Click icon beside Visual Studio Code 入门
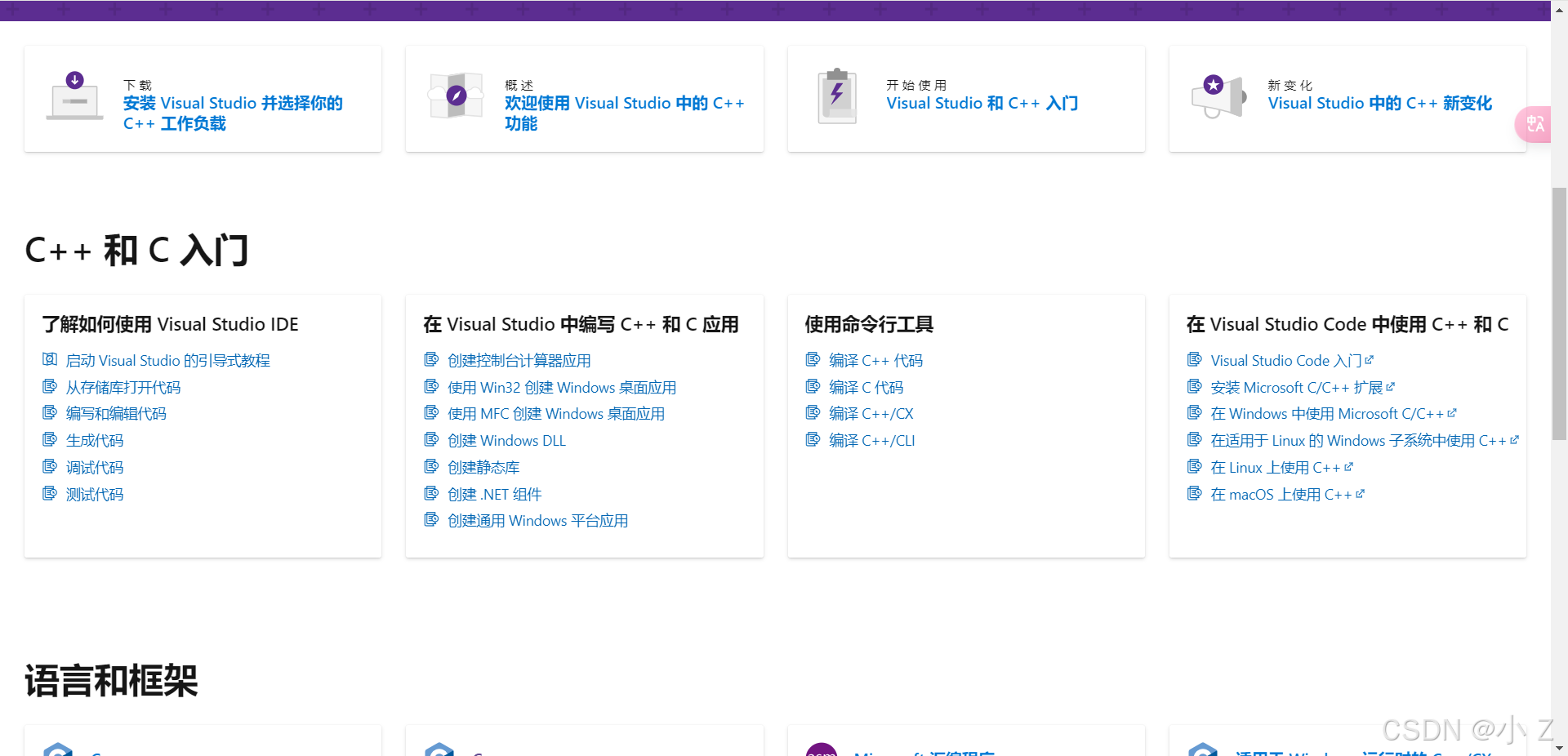This screenshot has height=756, width=1568. tap(1194, 359)
